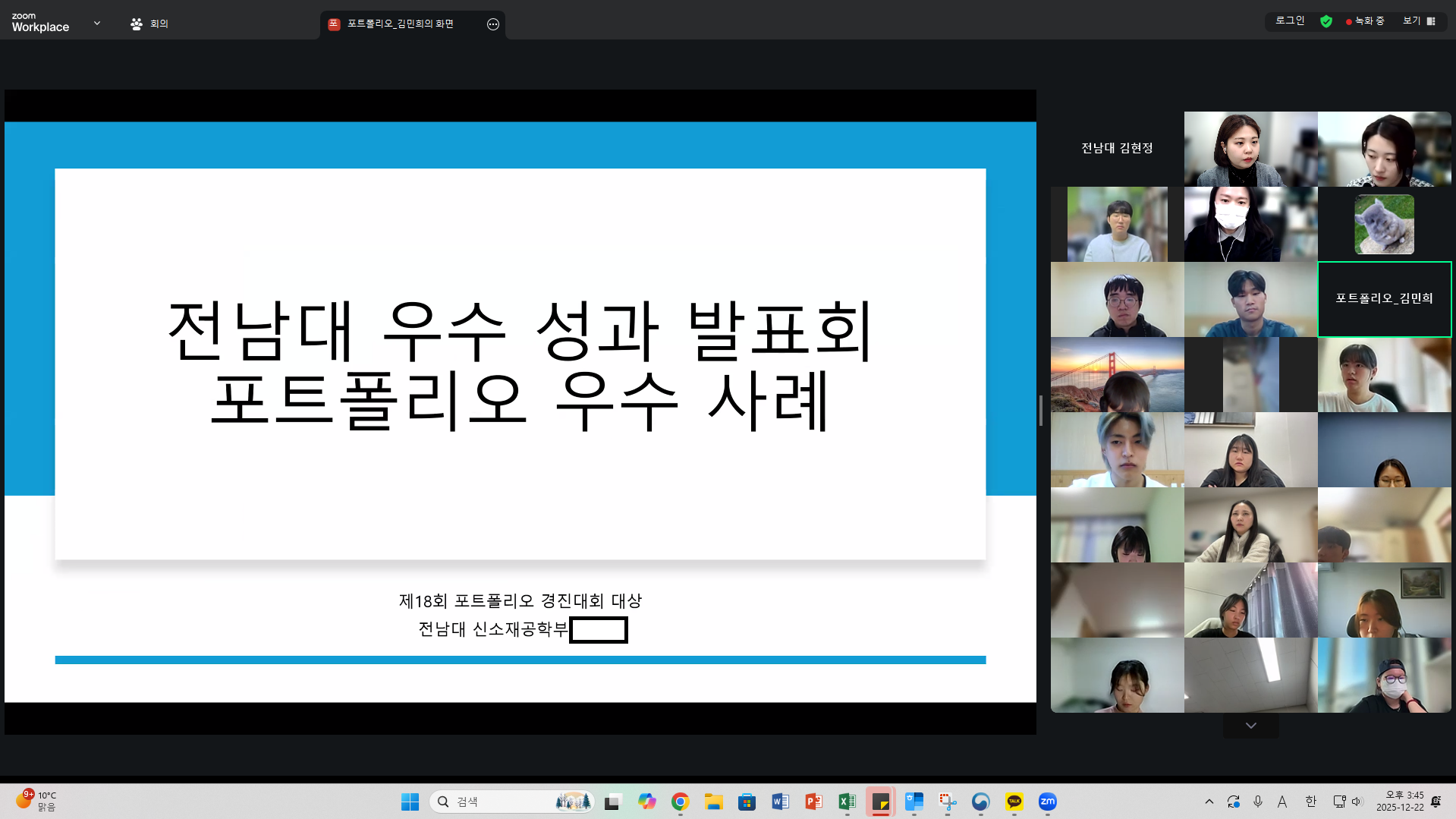Viewport: 1456px width, 819px height.
Task: Launch PowerPoint from the taskbar
Action: [813, 802]
